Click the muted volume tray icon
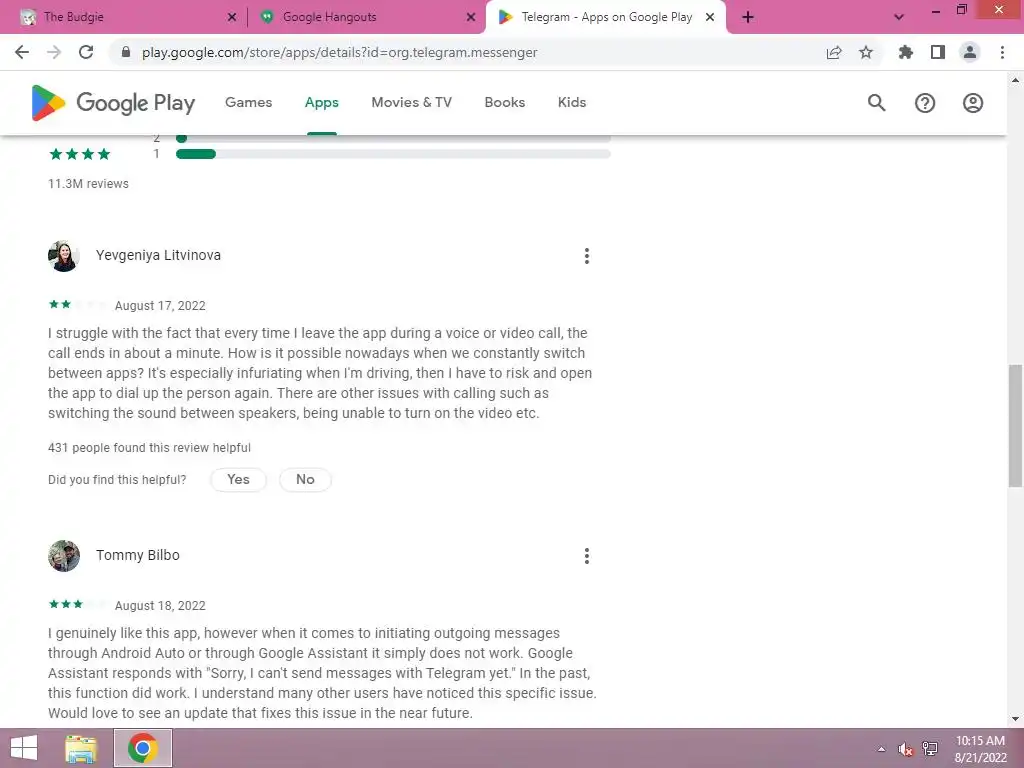The image size is (1024, 768). coord(905,749)
